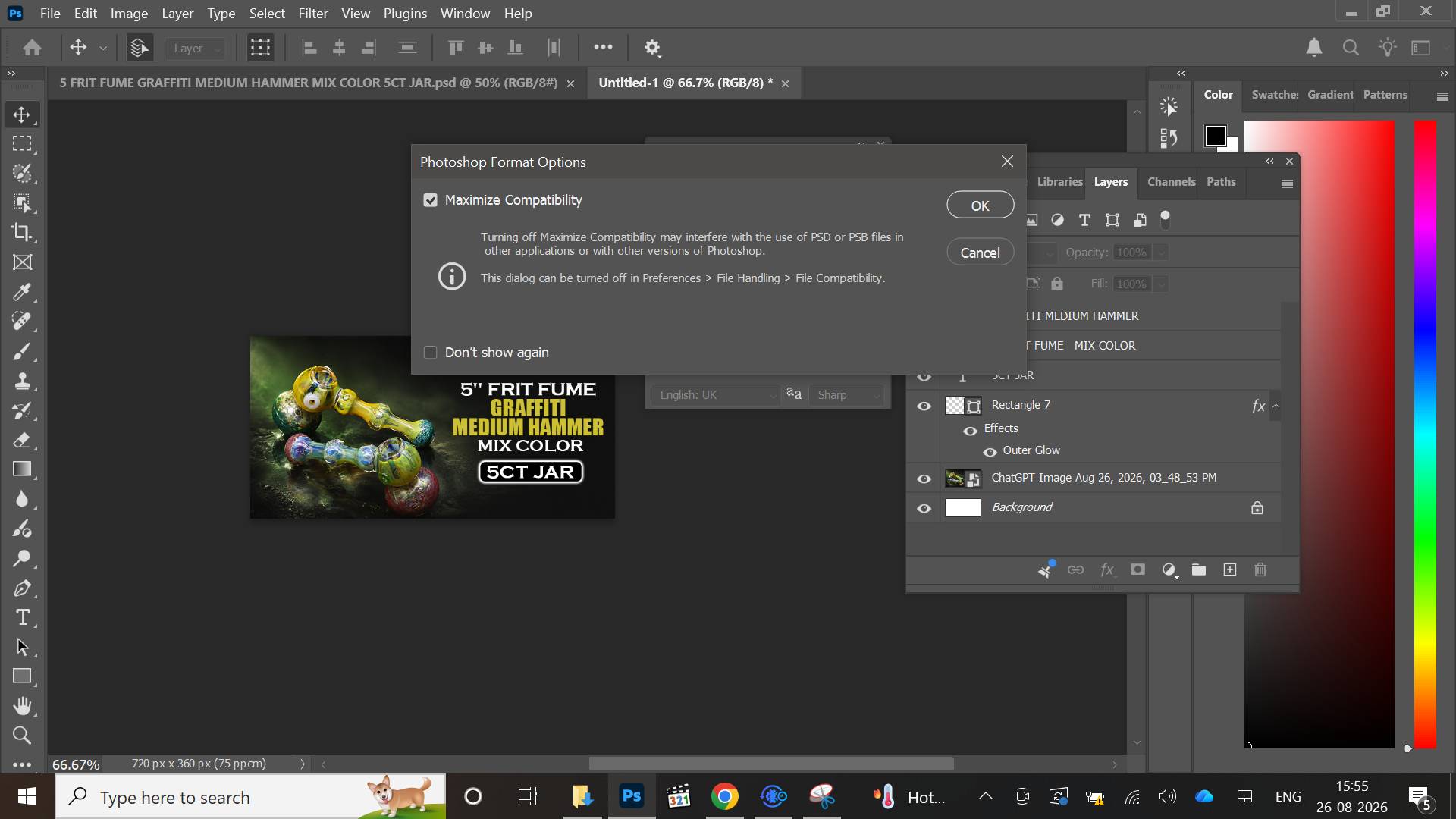Create a new group folder icon
The image size is (1456, 819).
point(1199,570)
